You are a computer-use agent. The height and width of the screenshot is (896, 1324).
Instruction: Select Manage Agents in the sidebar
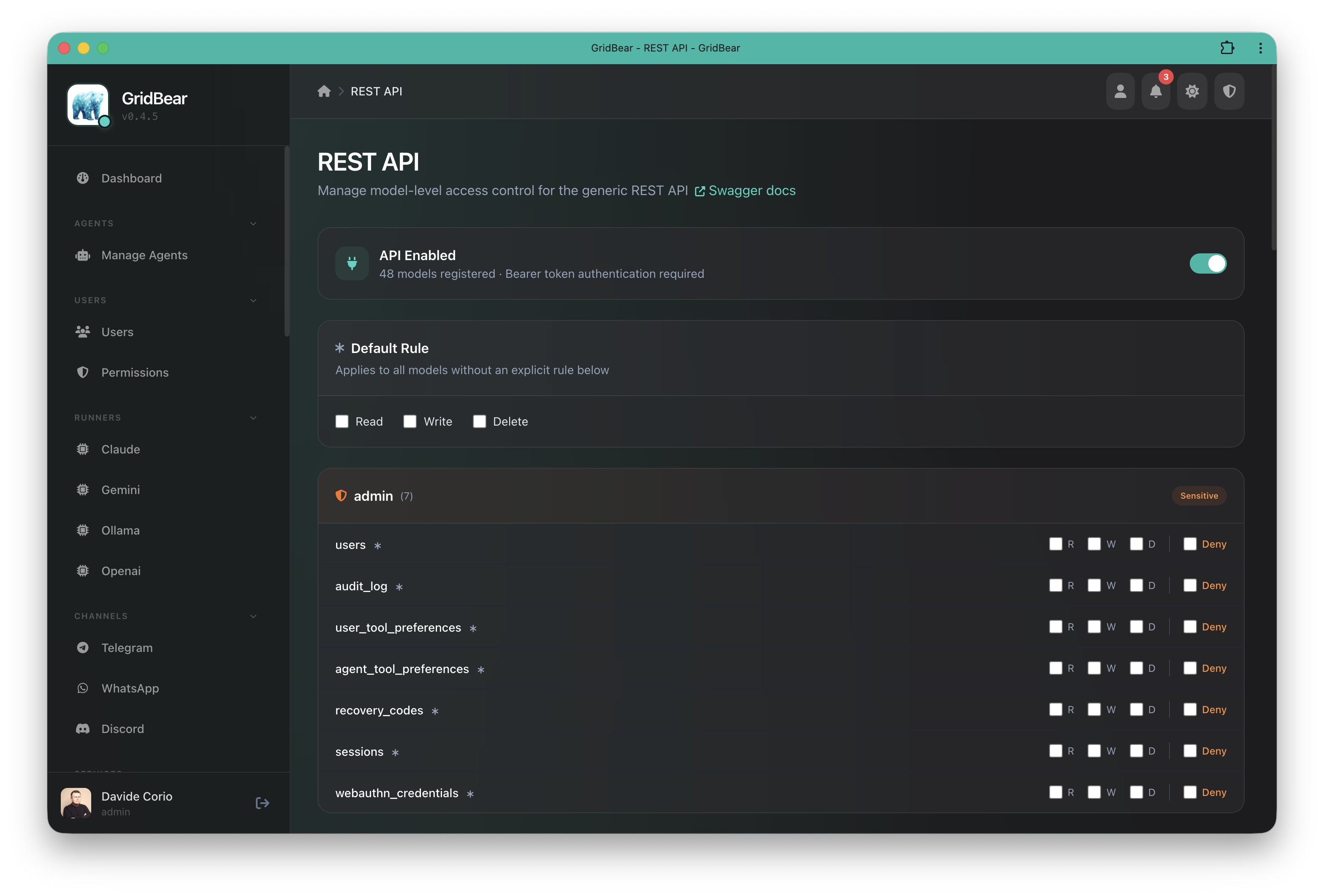144,255
